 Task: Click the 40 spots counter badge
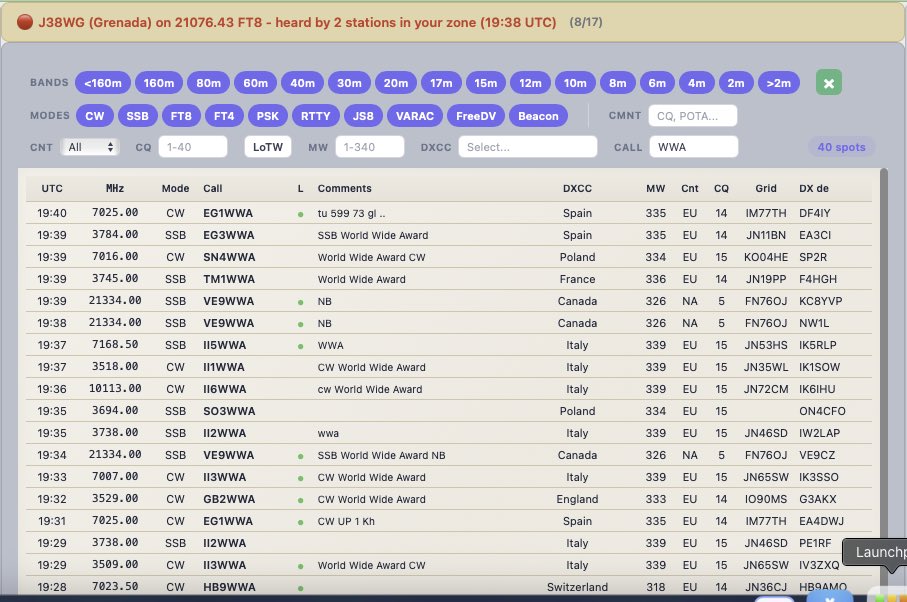841,147
